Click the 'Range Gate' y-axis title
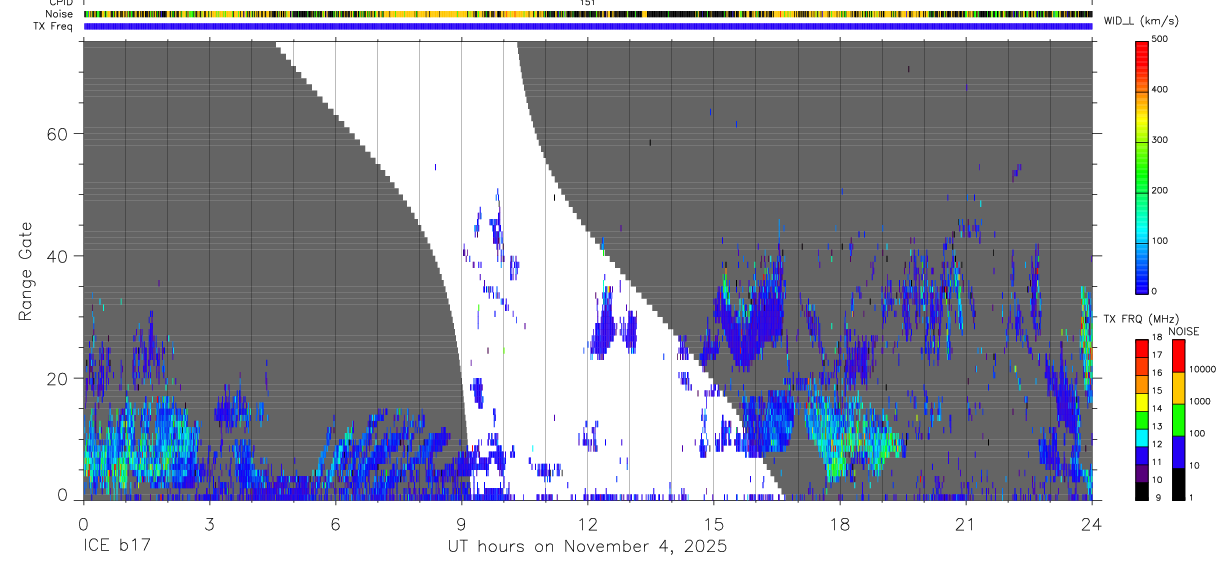This screenshot has height=567, width=1228. [27, 269]
